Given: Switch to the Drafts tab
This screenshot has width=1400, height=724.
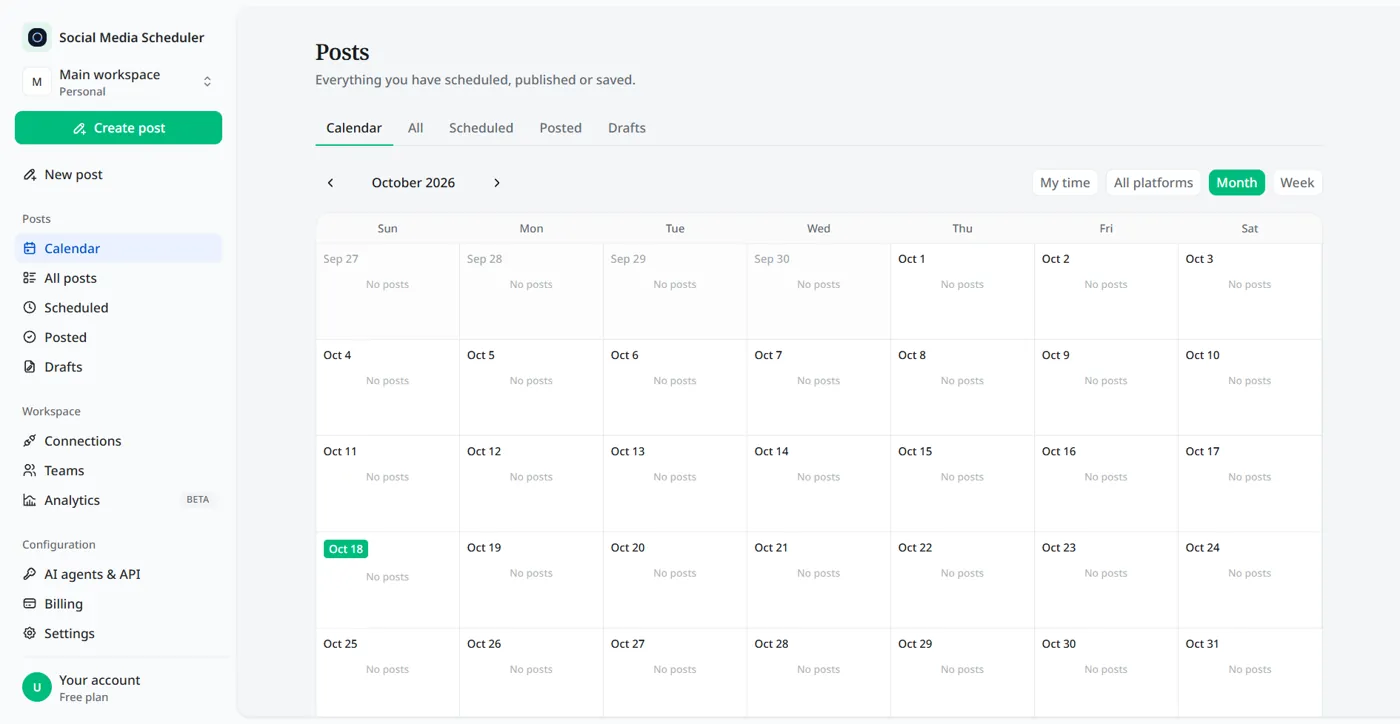Looking at the screenshot, I should 627,128.
